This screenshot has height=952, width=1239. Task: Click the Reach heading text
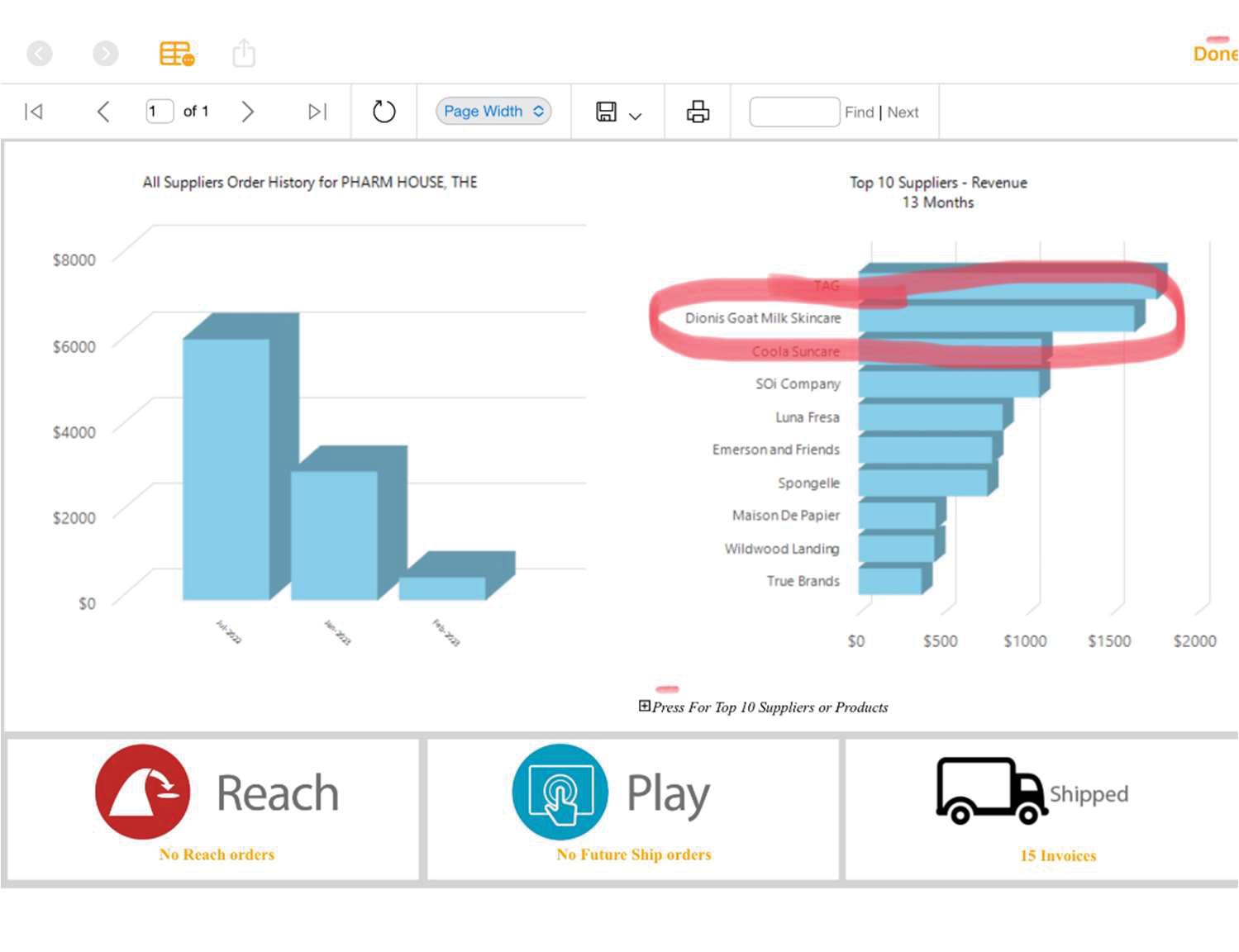[x=278, y=793]
